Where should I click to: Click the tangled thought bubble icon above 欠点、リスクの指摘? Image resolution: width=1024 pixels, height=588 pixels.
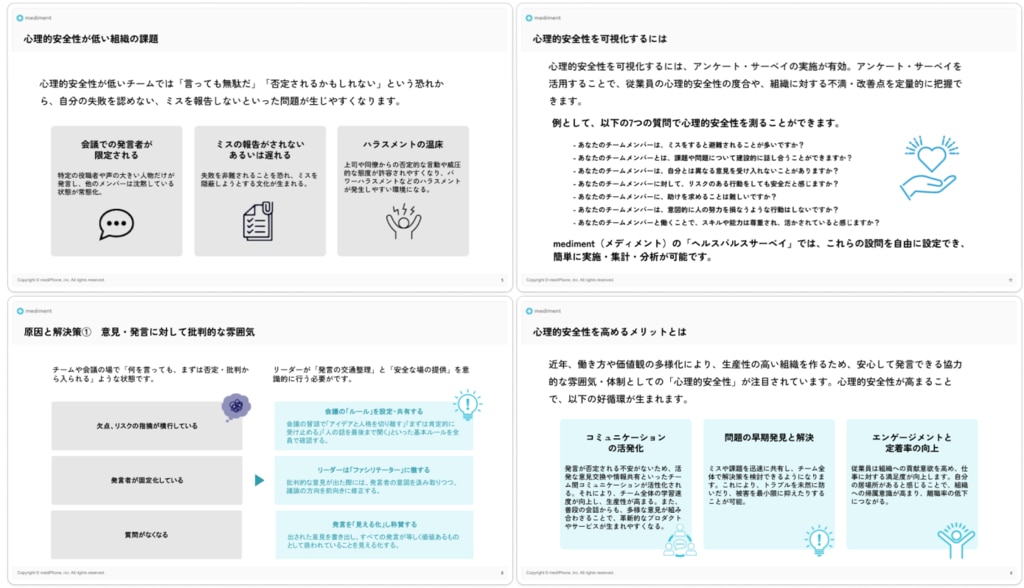(x=236, y=406)
